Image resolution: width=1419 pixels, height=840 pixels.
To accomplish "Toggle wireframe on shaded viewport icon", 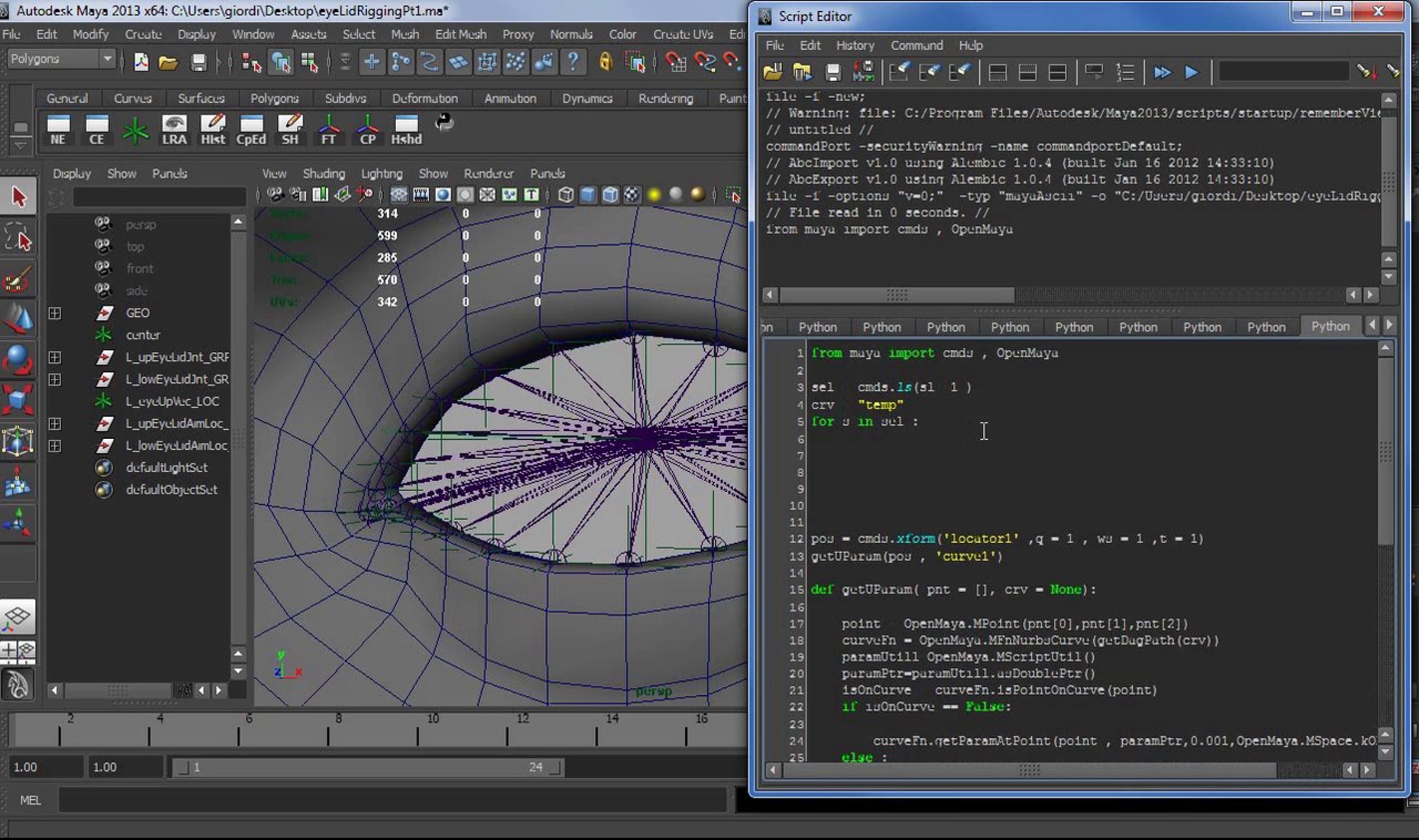I will coord(610,194).
